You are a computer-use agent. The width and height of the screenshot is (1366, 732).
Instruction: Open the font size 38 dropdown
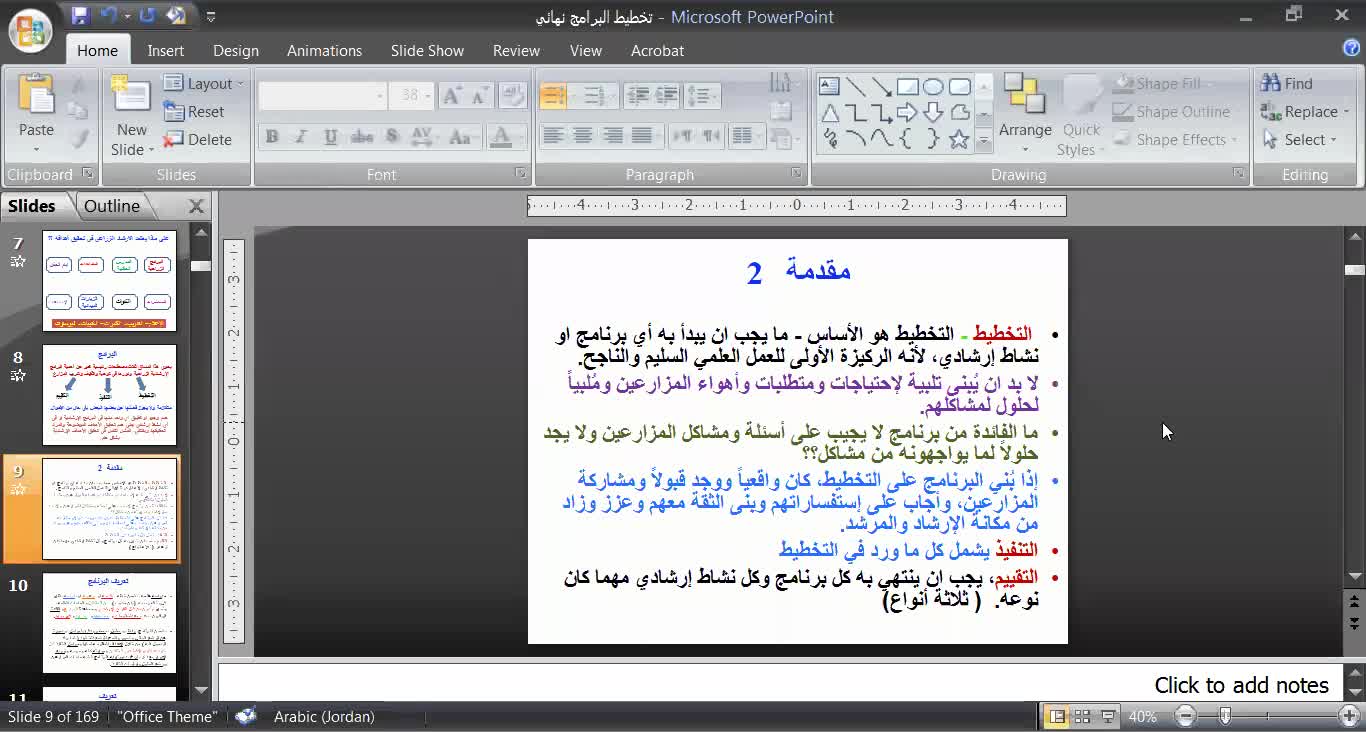click(x=428, y=95)
